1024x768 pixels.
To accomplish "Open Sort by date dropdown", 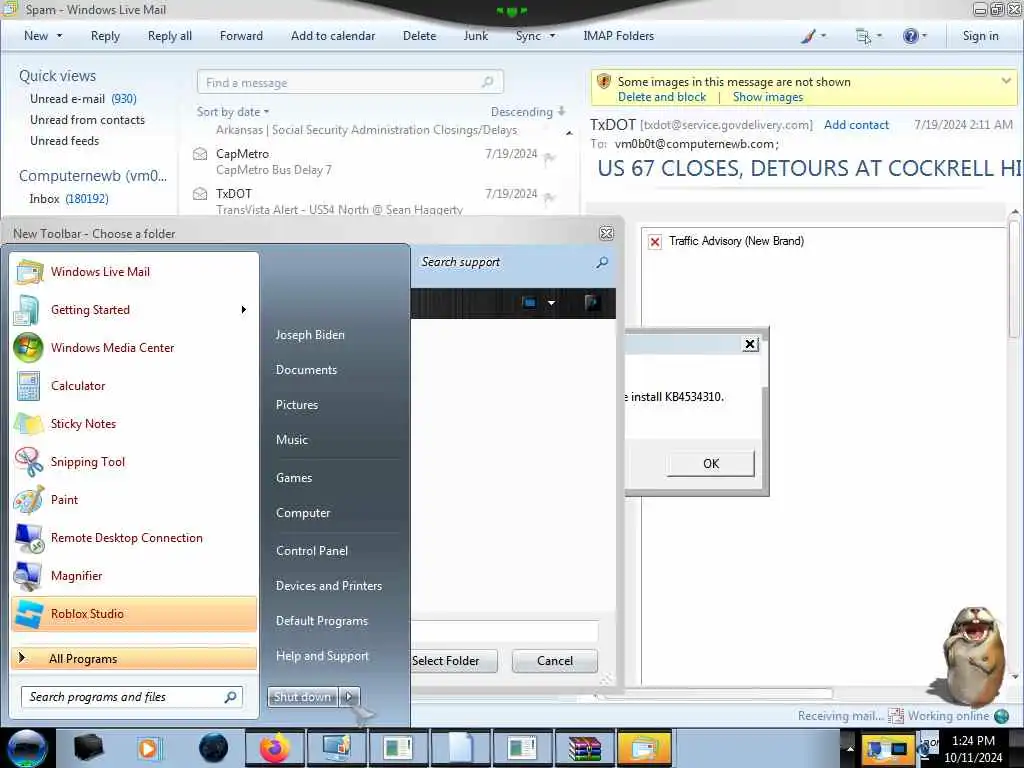I will [x=232, y=112].
